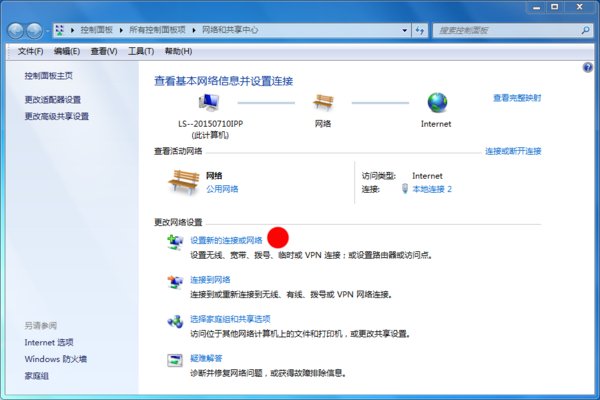Open the 查看(V) menu
Viewport: 600px width, 400px height.
104,51
